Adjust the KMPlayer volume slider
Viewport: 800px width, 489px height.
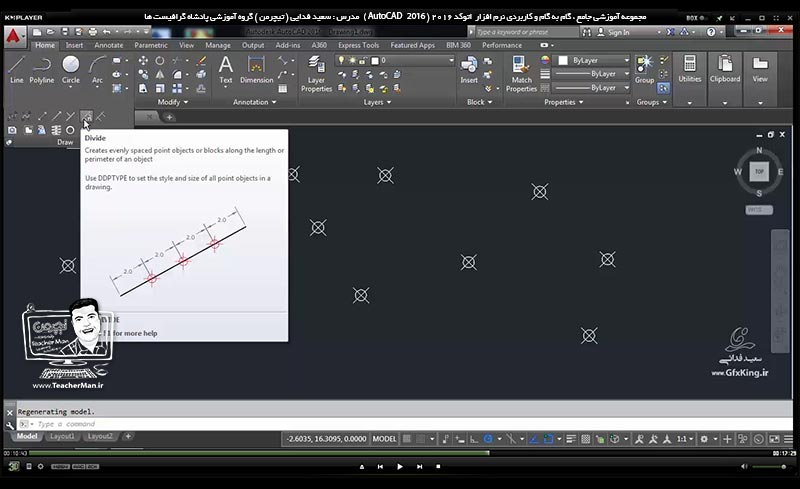769,467
